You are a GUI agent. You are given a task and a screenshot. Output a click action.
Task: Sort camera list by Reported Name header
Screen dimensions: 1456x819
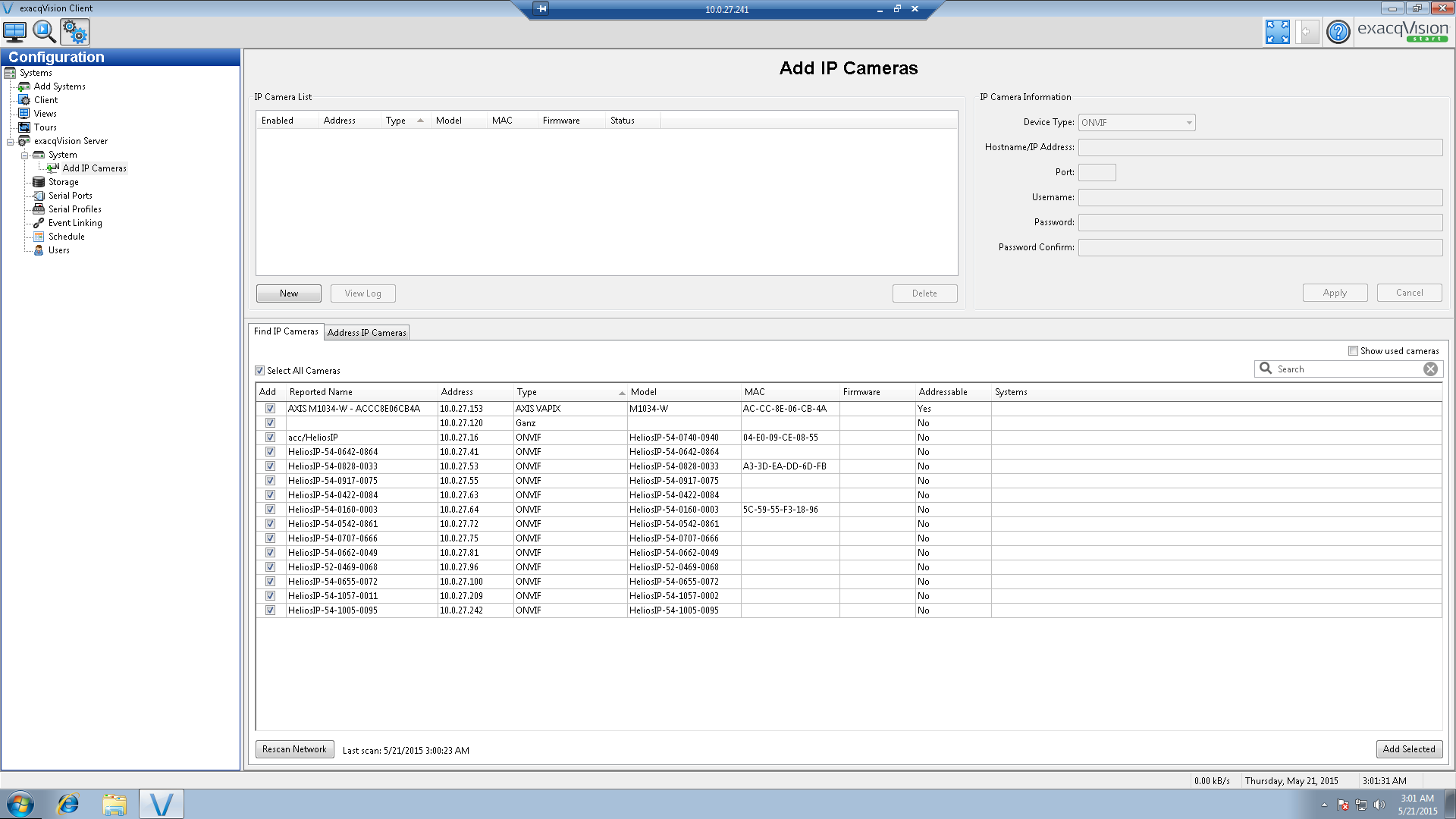[321, 392]
